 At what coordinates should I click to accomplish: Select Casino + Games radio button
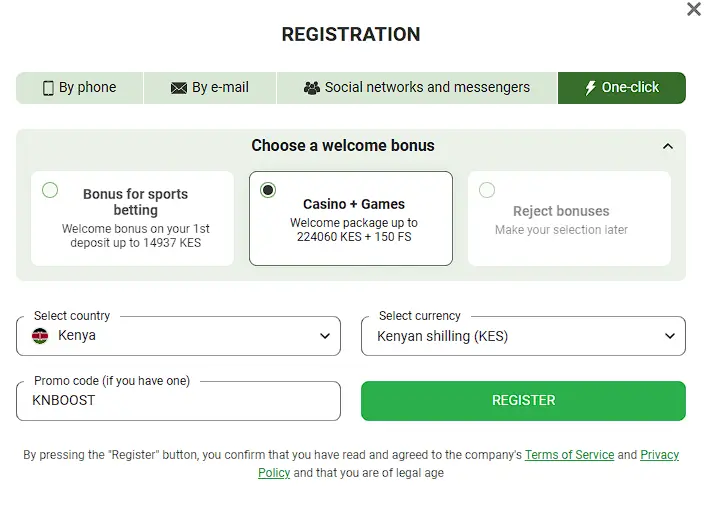click(x=268, y=190)
